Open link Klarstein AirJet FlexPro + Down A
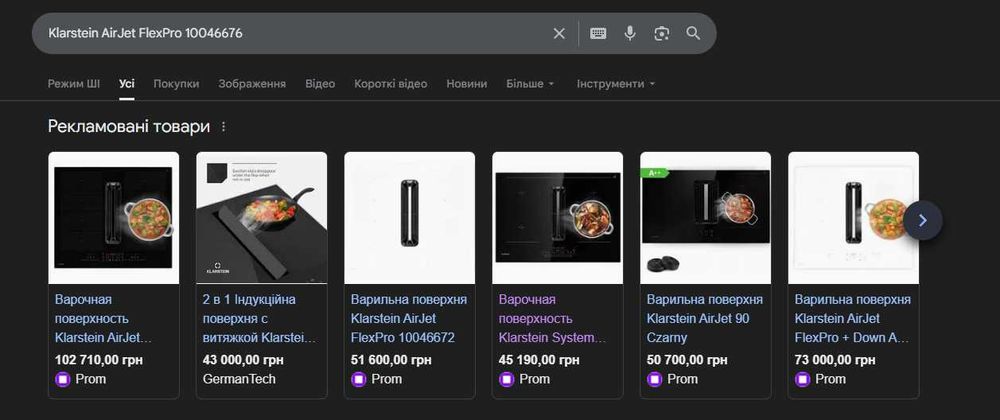This screenshot has height=420, width=1000. point(853,318)
